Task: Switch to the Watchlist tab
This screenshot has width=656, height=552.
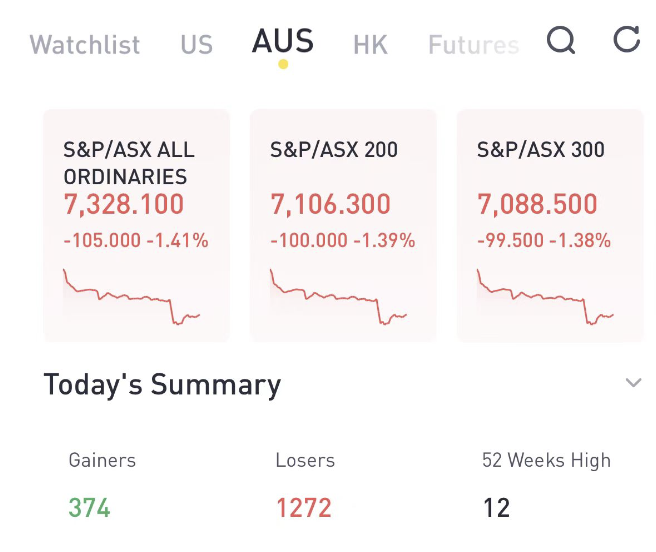Action: pos(85,45)
